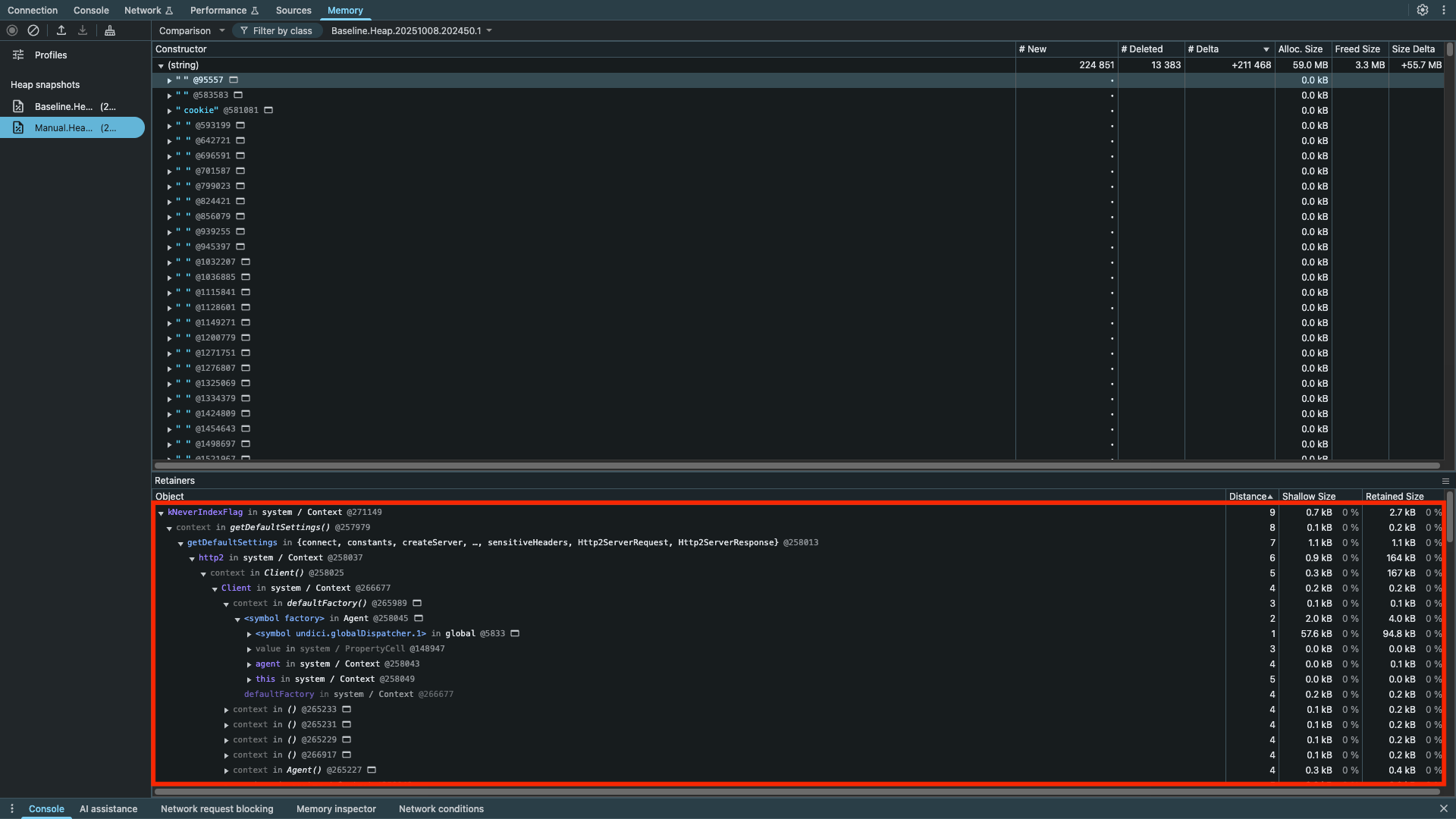
Task: Open the Baseline.Heap snapshot selector dropdown
Action: (411, 30)
